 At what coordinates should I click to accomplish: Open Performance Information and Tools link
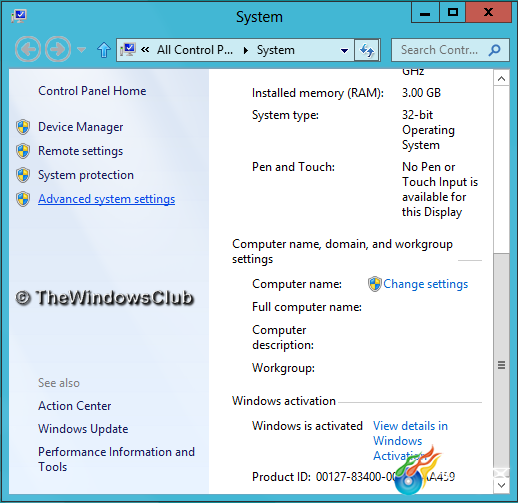point(116,459)
